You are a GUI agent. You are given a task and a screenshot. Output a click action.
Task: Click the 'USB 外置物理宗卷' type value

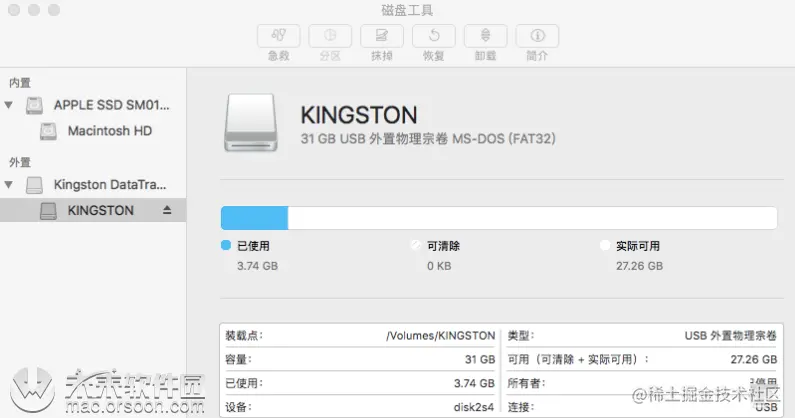coord(731,336)
